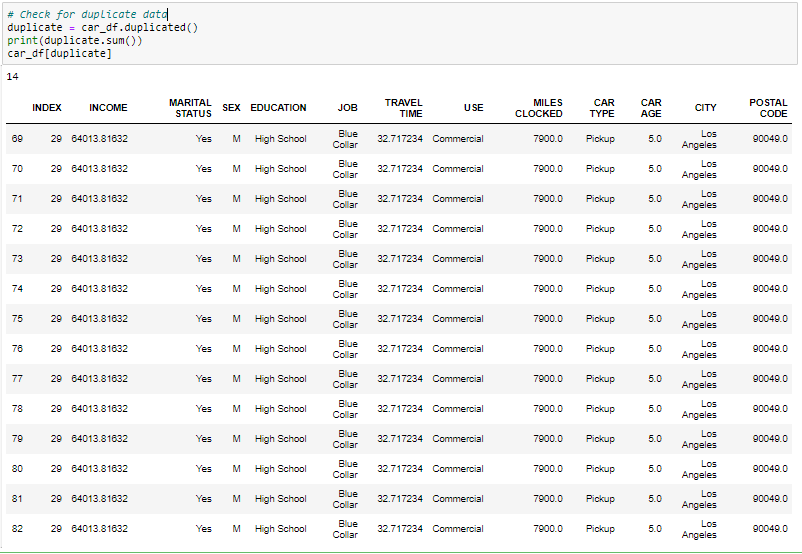Click row label 76
Screen dimensions: 802x554
click(x=17, y=349)
